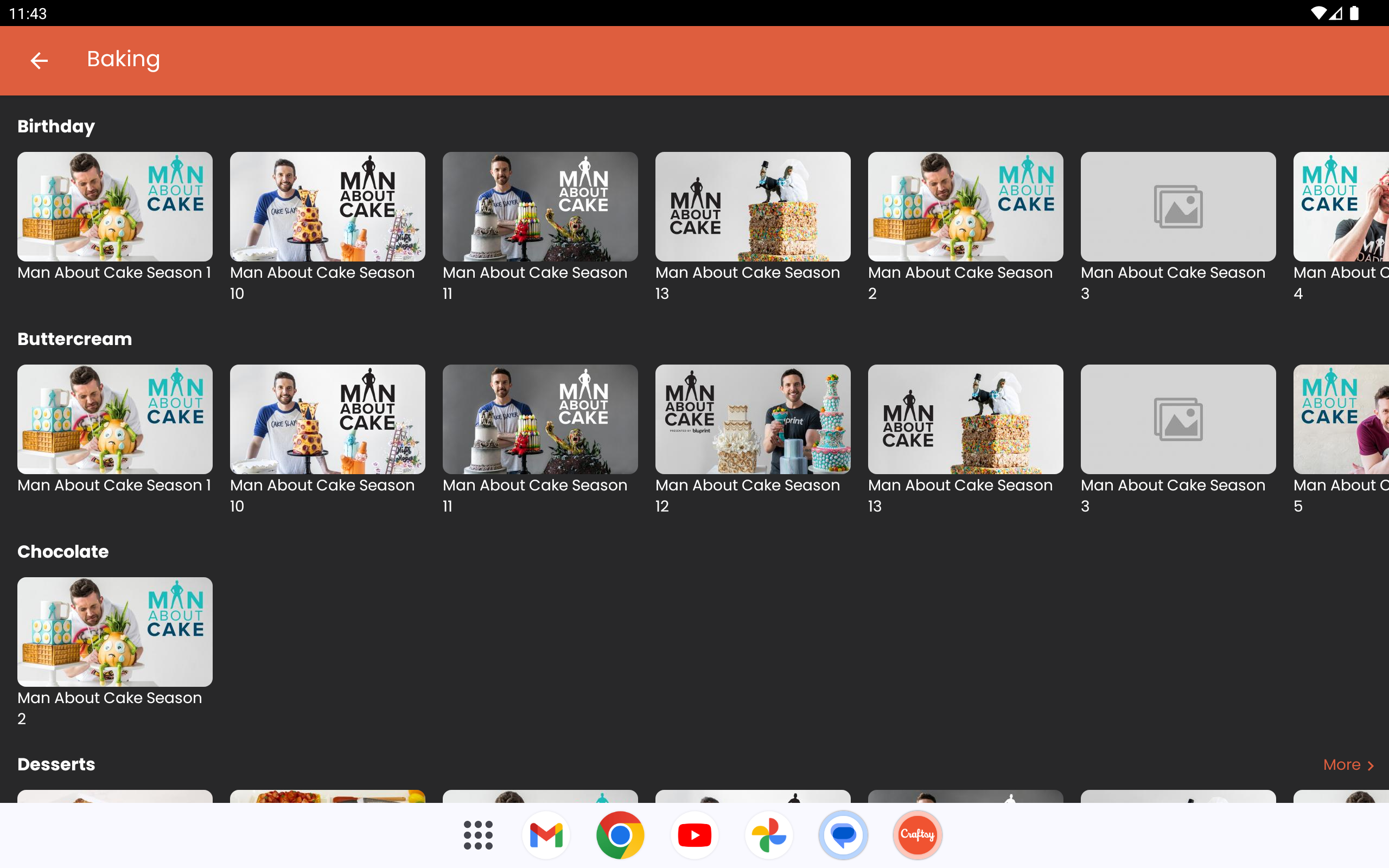The height and width of the screenshot is (868, 1389).
Task: Open Birthday Man About Cake Season 10 thumbnail
Action: pyautogui.click(x=327, y=207)
